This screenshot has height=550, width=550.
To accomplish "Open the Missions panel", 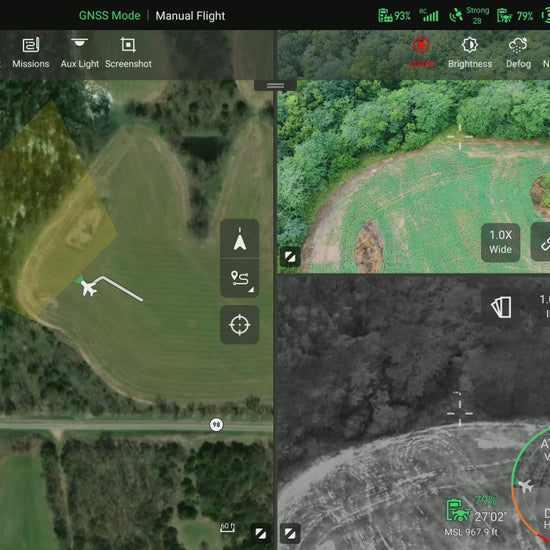I will [x=31, y=53].
